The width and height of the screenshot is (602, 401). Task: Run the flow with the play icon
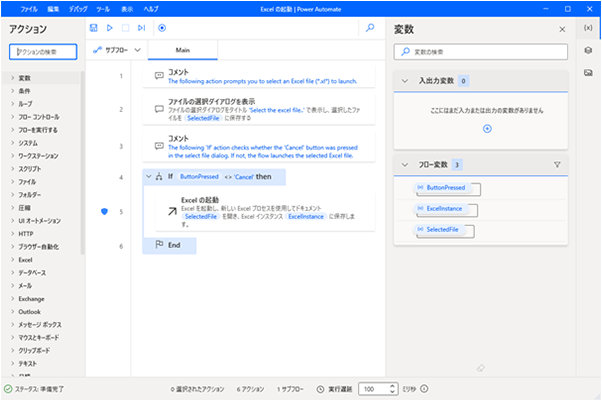tap(109, 28)
